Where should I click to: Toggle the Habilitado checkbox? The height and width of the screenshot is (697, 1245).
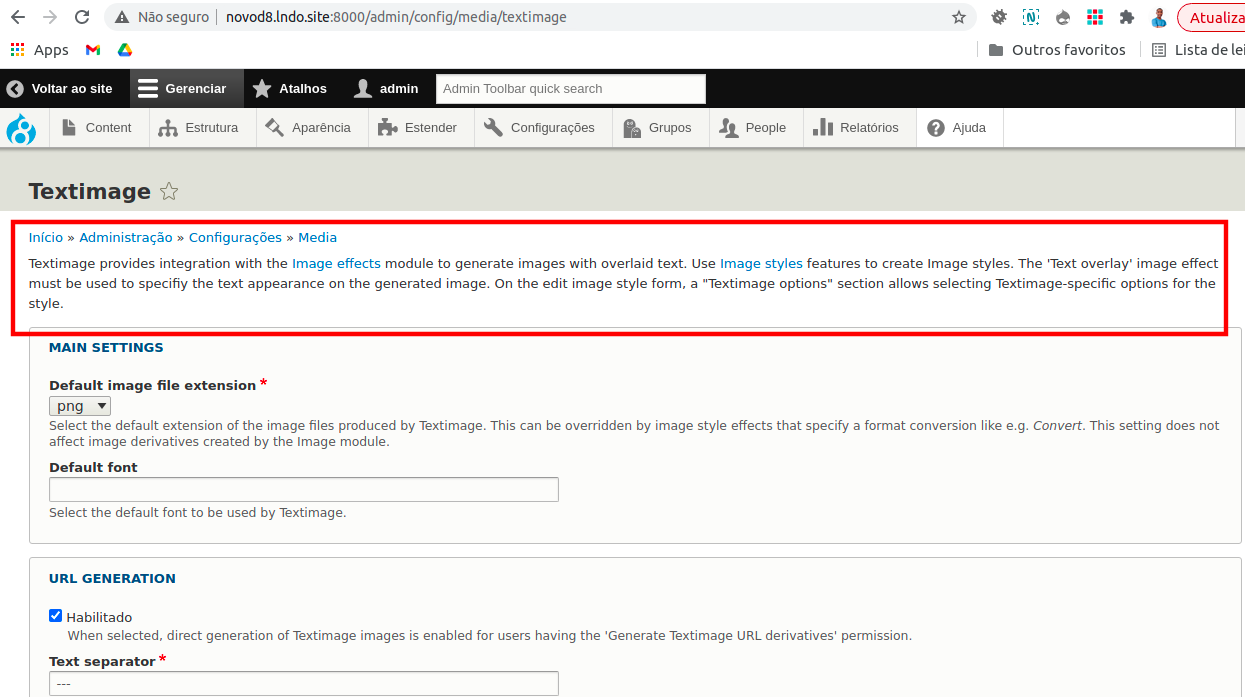tap(56, 616)
